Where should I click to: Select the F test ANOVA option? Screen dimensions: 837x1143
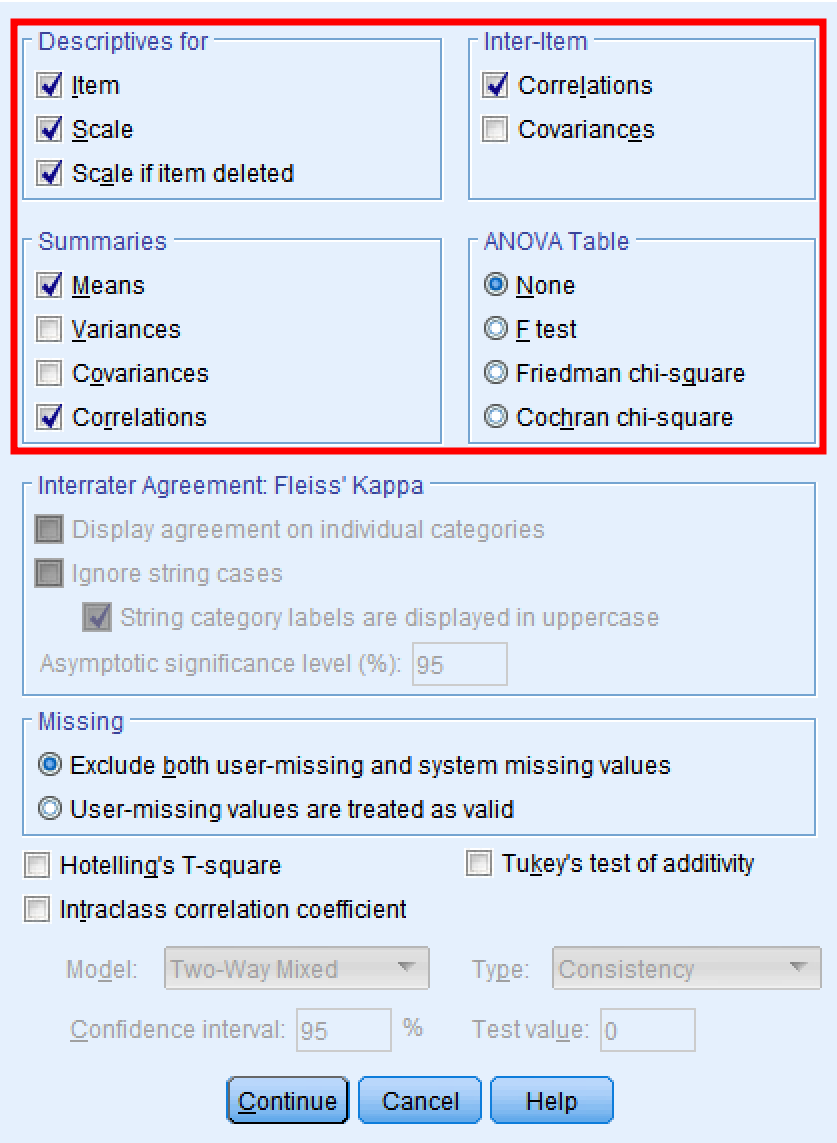click(x=495, y=329)
